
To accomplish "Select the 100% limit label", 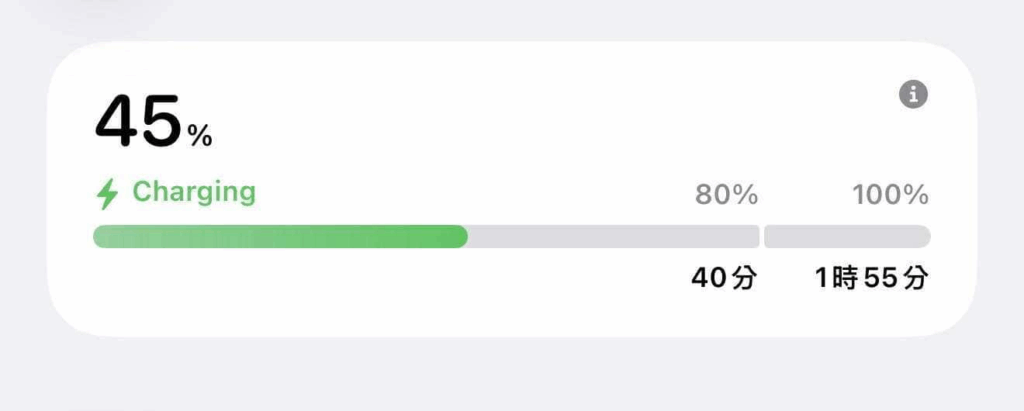I will (x=890, y=195).
